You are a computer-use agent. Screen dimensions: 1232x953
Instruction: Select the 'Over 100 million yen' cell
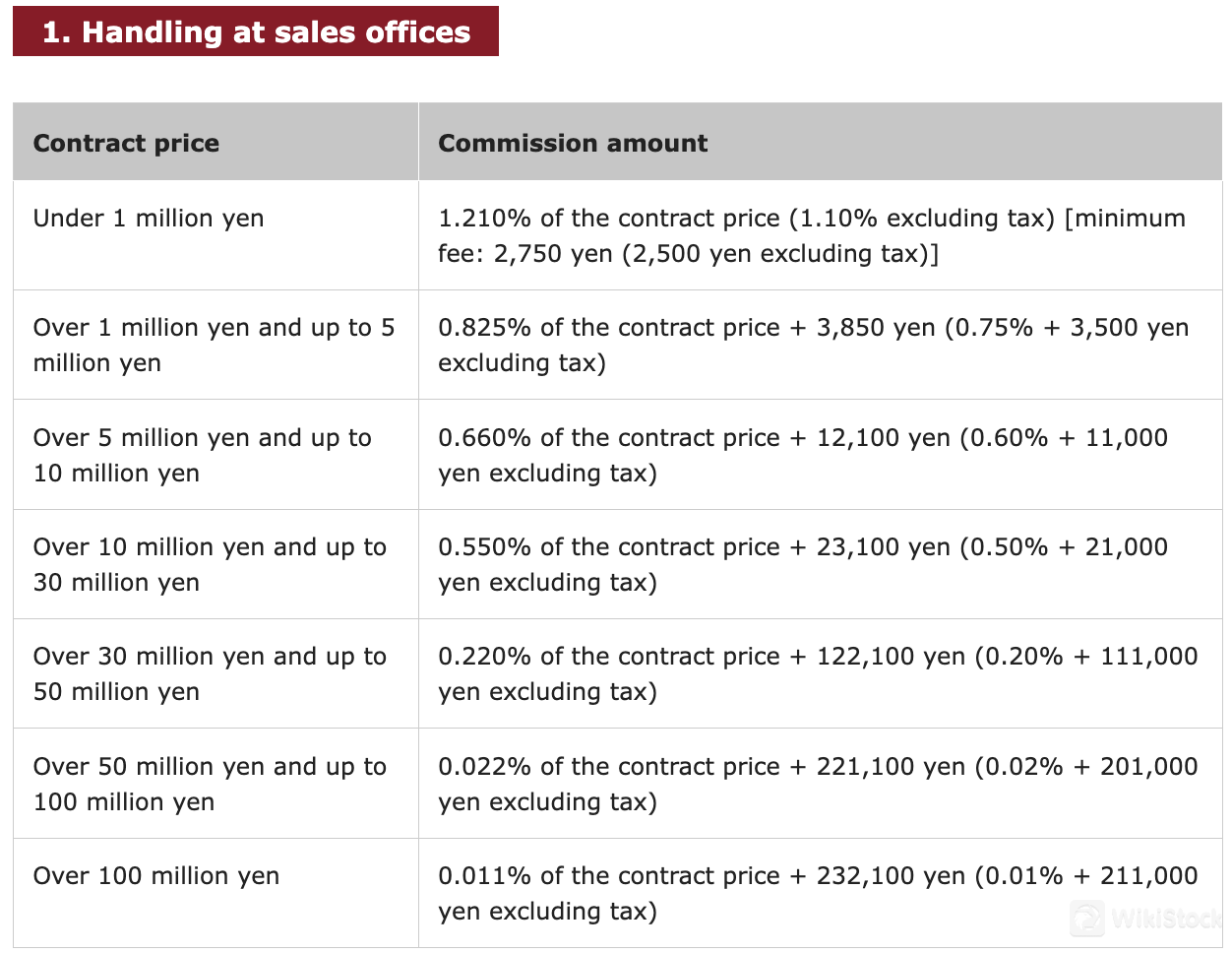pyautogui.click(x=156, y=875)
